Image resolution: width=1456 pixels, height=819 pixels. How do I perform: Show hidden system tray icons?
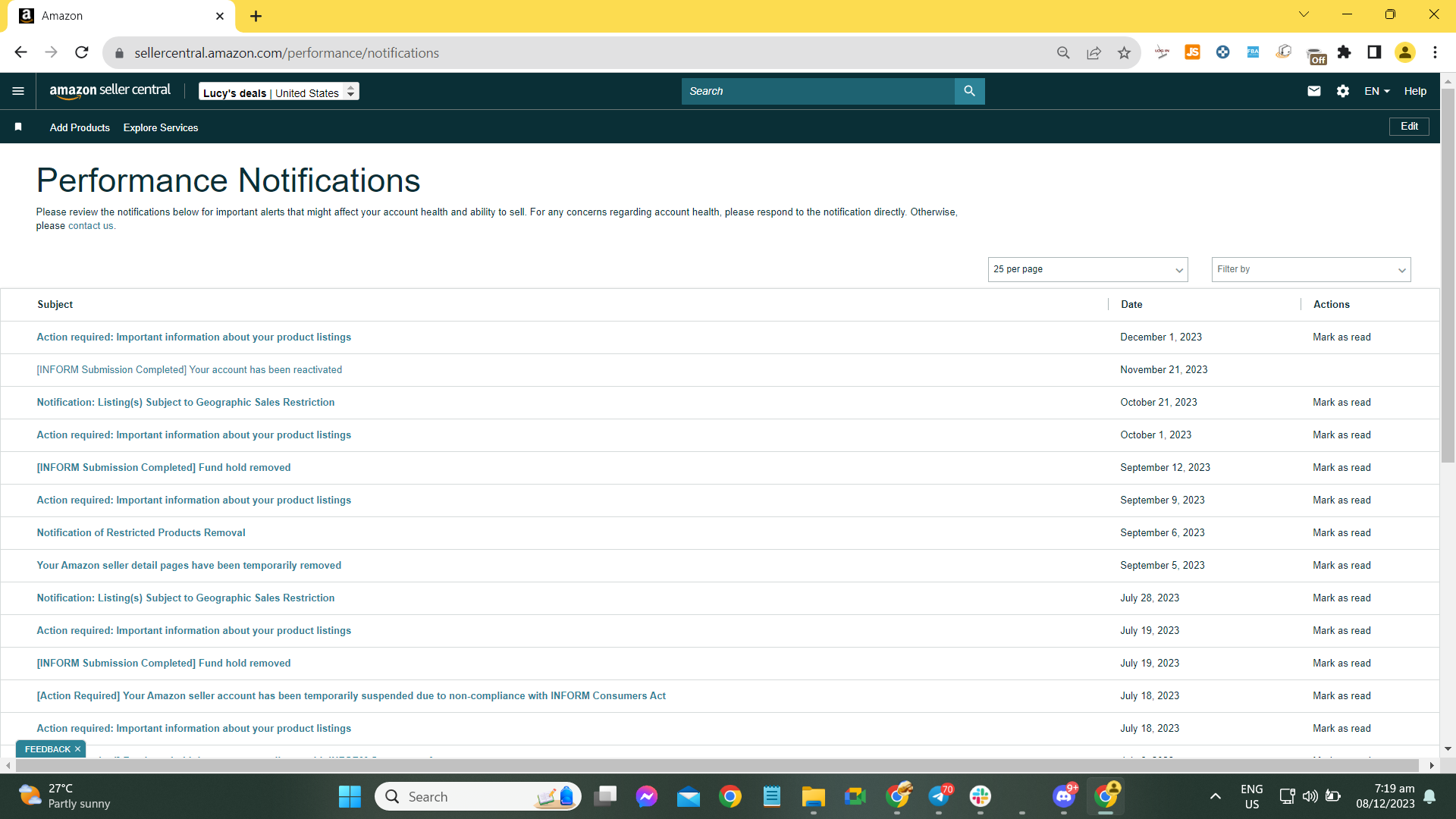click(x=1215, y=796)
